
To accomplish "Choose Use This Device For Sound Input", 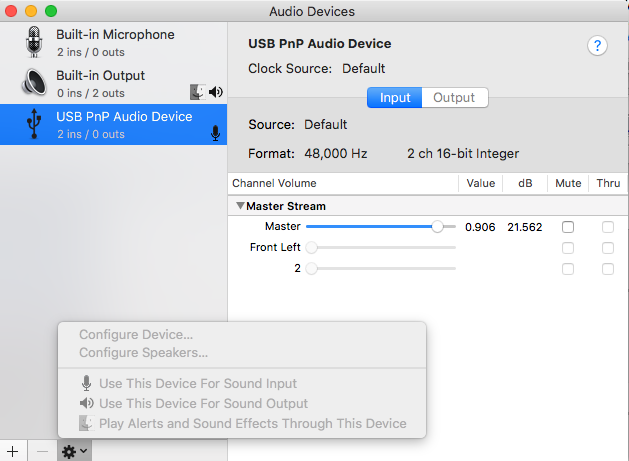I will point(197,384).
